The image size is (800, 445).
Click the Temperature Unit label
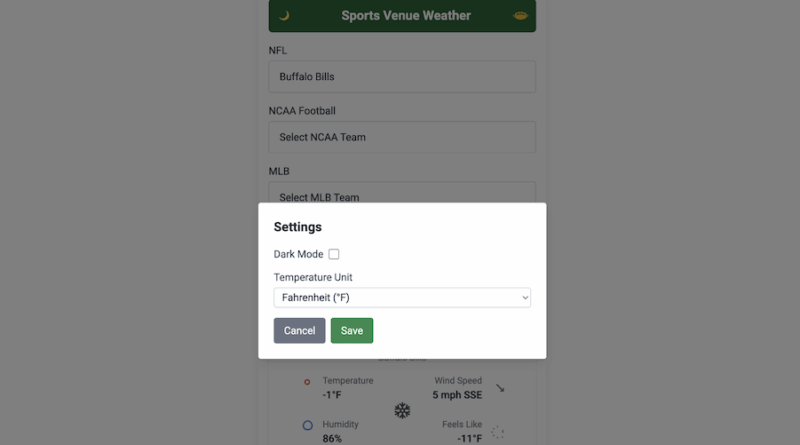(313, 278)
